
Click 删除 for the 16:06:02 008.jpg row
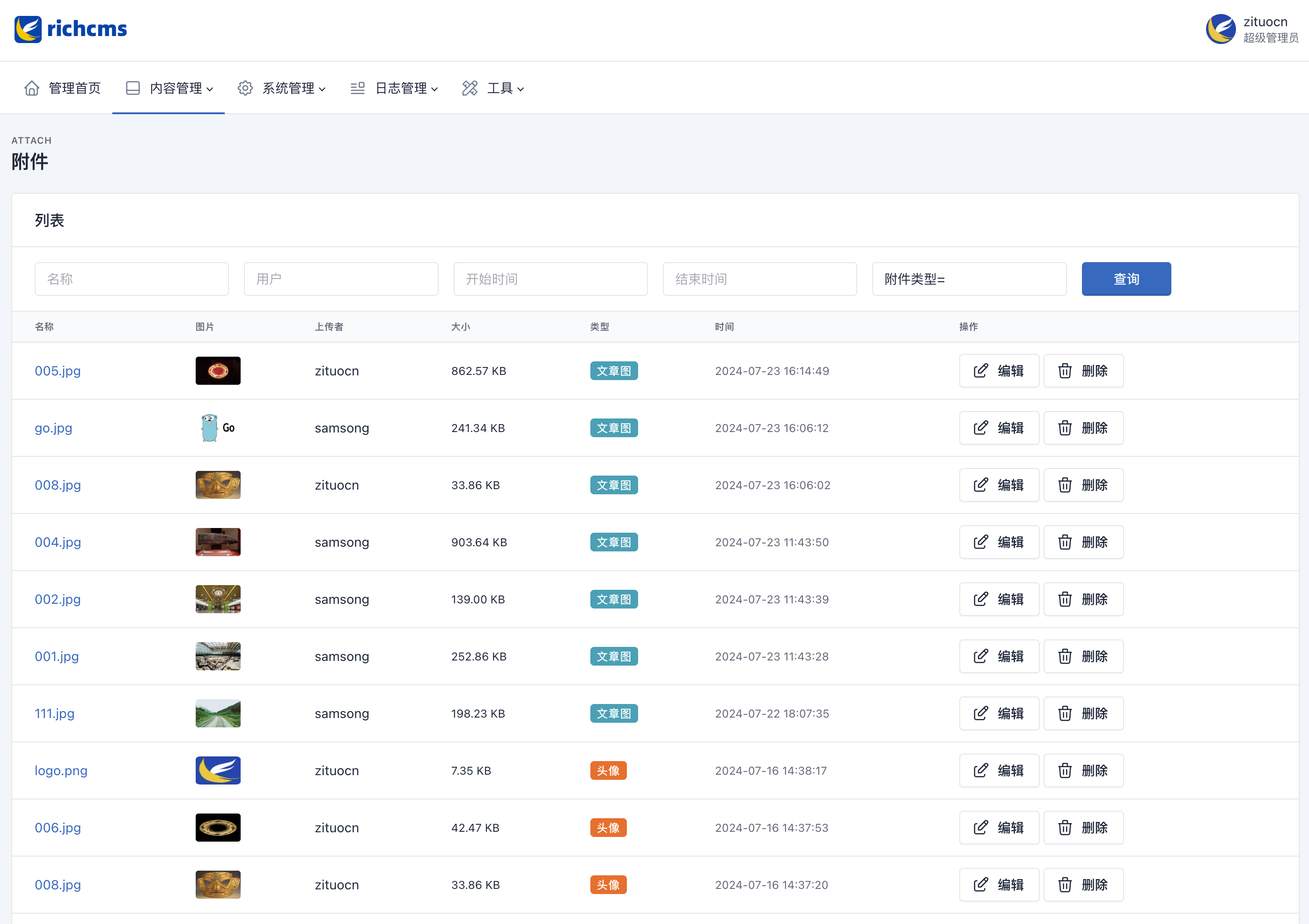[x=1083, y=485]
